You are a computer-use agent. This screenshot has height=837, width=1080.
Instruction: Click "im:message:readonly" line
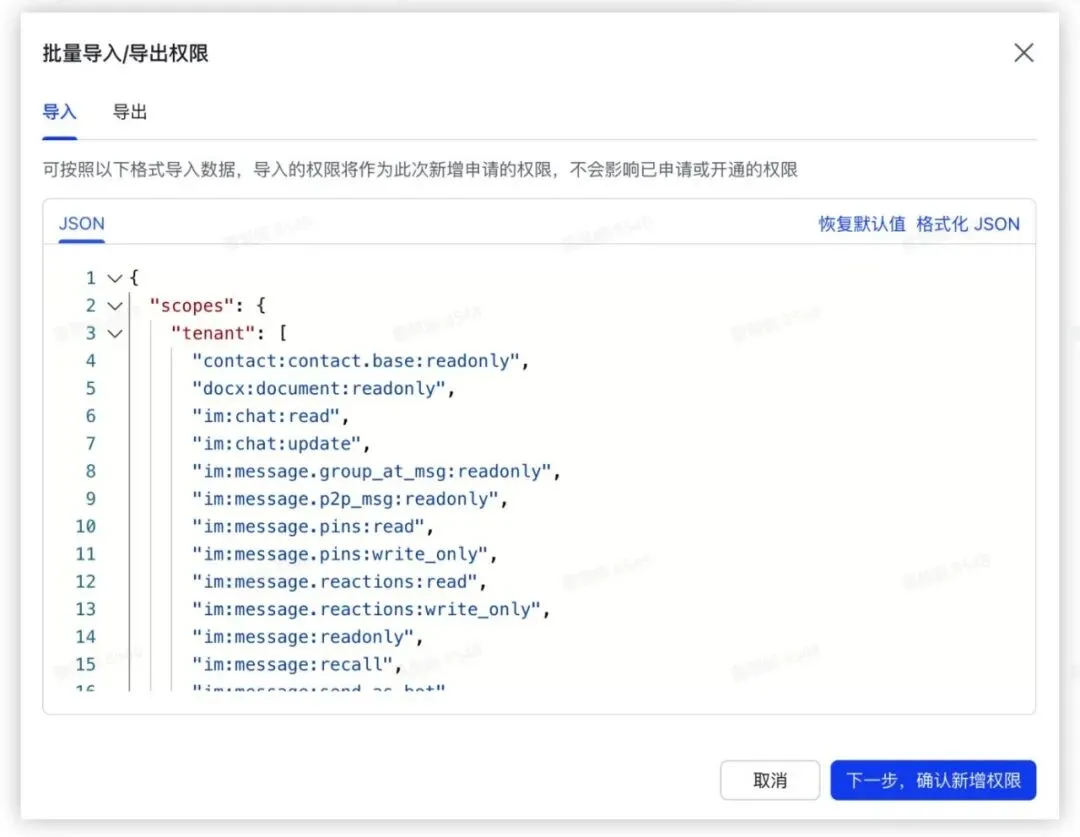307,637
